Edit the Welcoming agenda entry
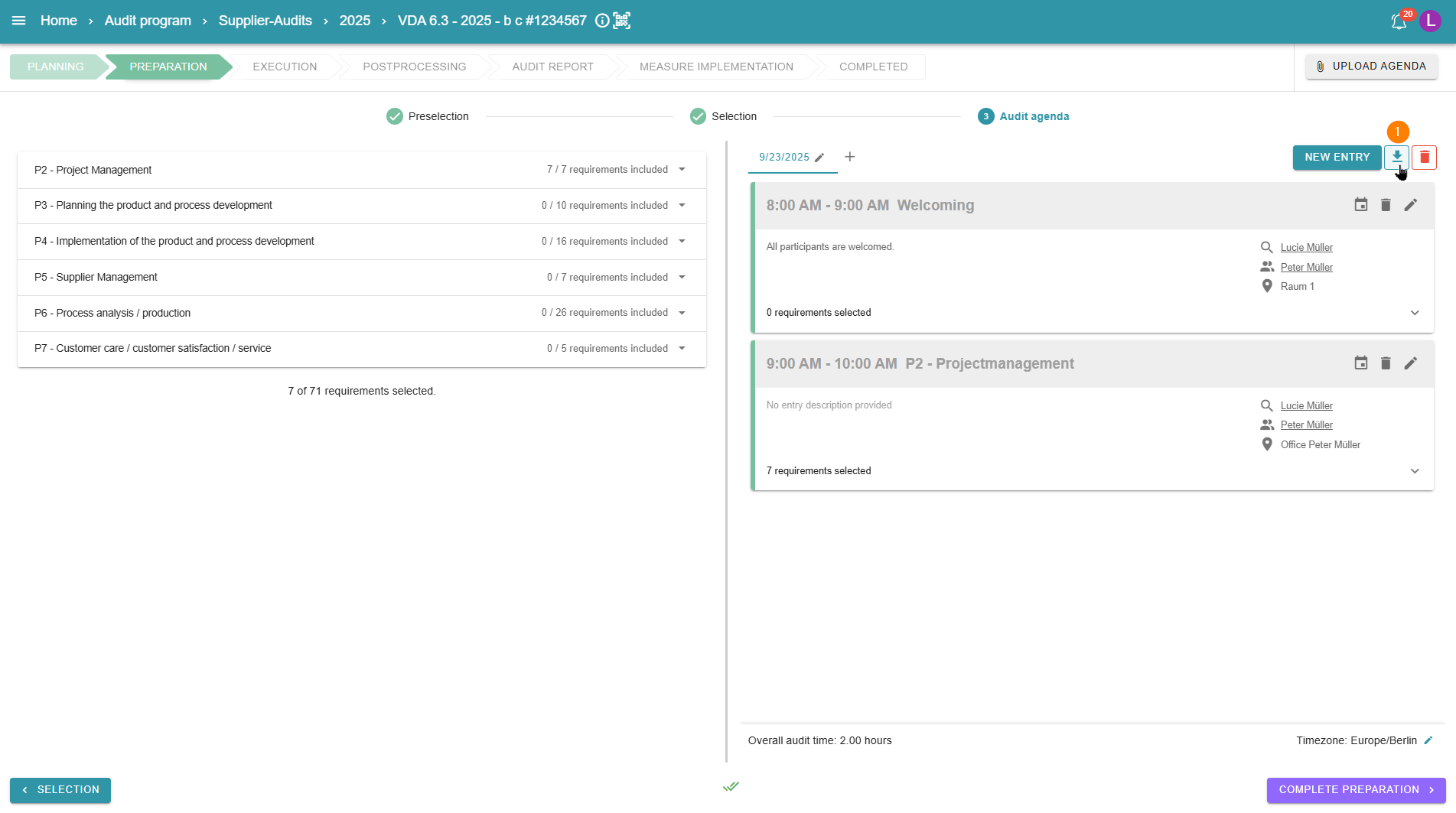This screenshot has width=1456, height=813. point(1410,205)
